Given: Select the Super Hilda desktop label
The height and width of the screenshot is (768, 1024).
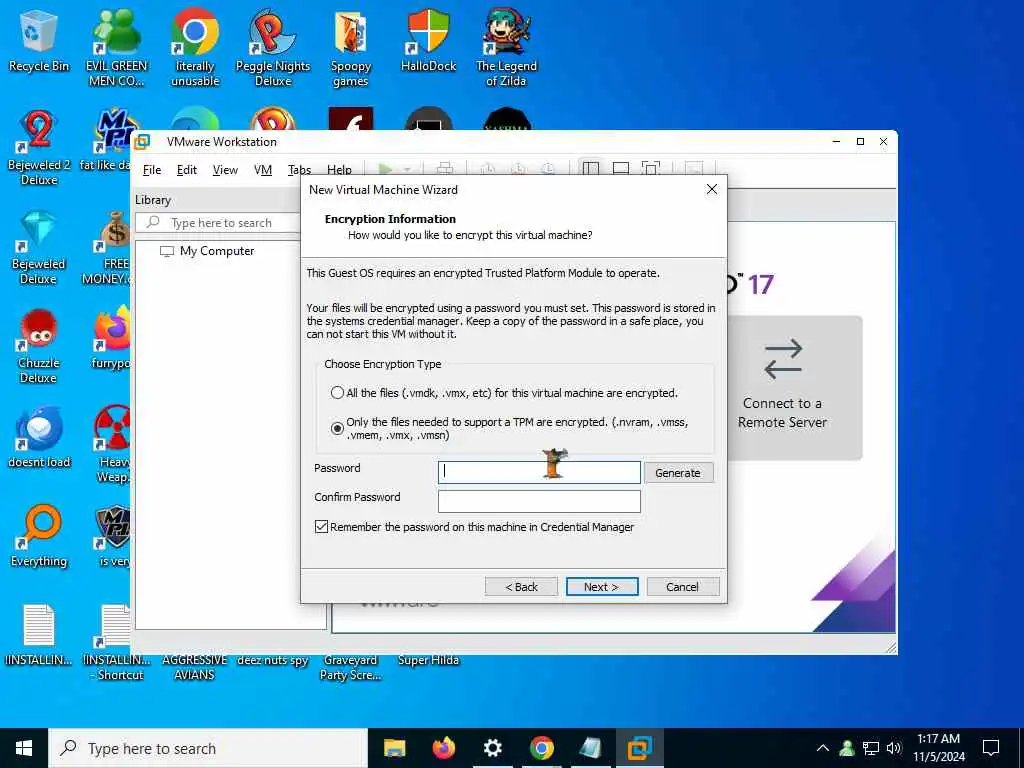Looking at the screenshot, I should click(428, 660).
